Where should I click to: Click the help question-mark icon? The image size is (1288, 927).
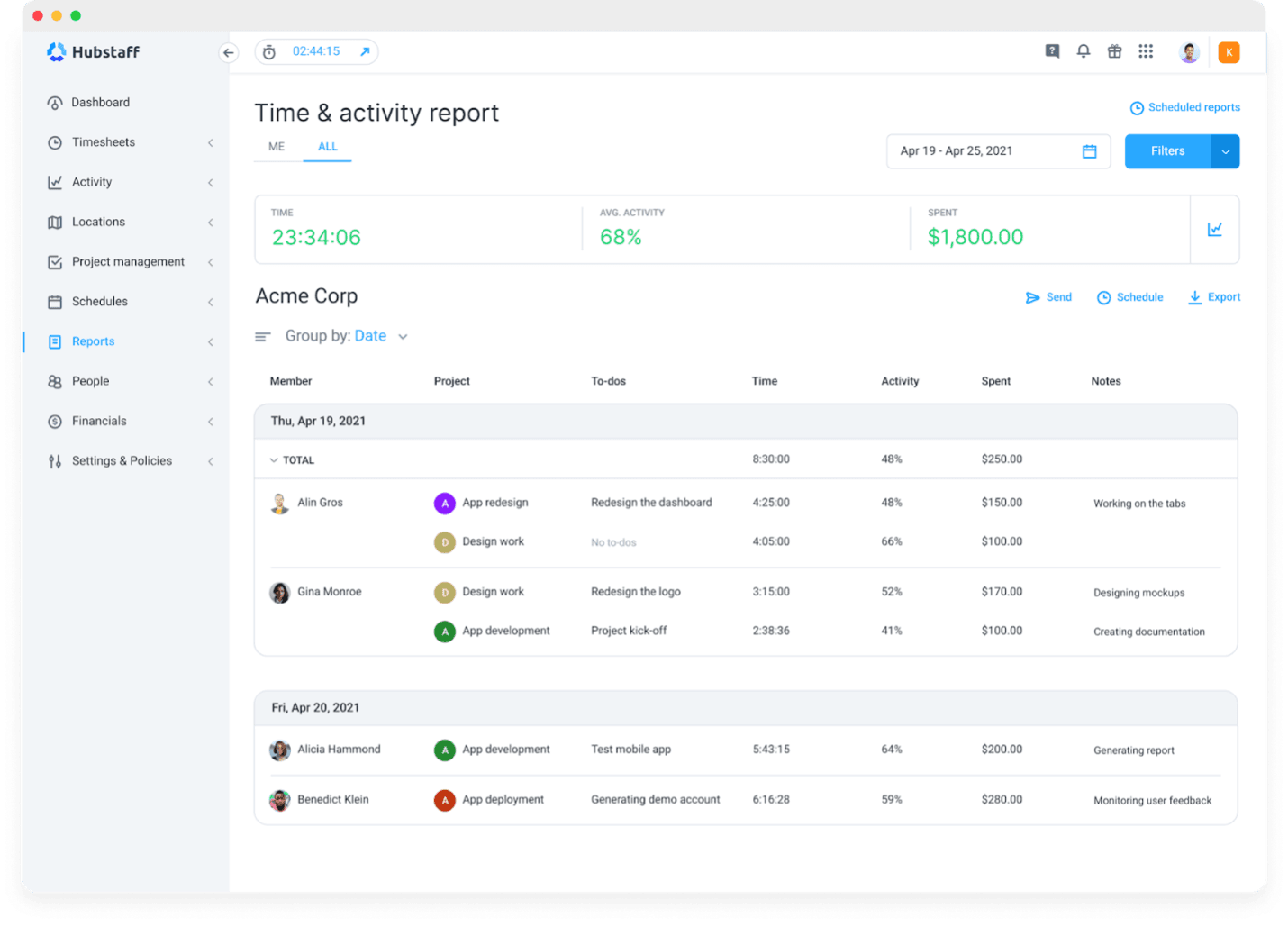[1051, 51]
